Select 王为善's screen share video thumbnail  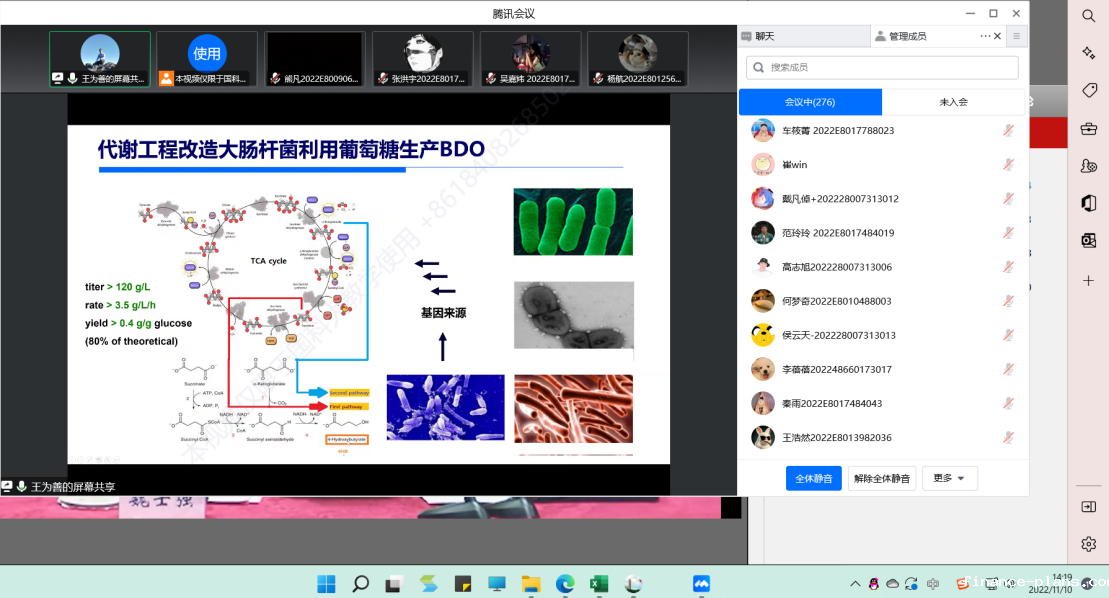point(100,59)
